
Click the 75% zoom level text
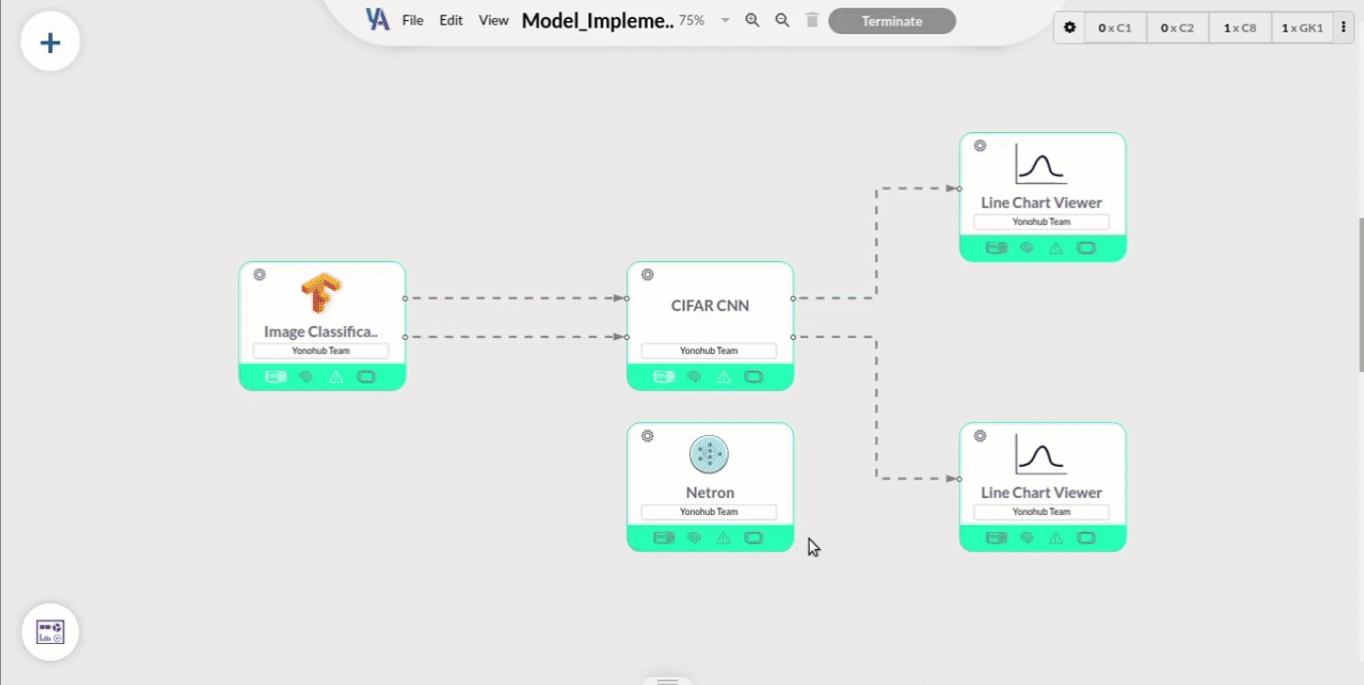click(x=691, y=20)
